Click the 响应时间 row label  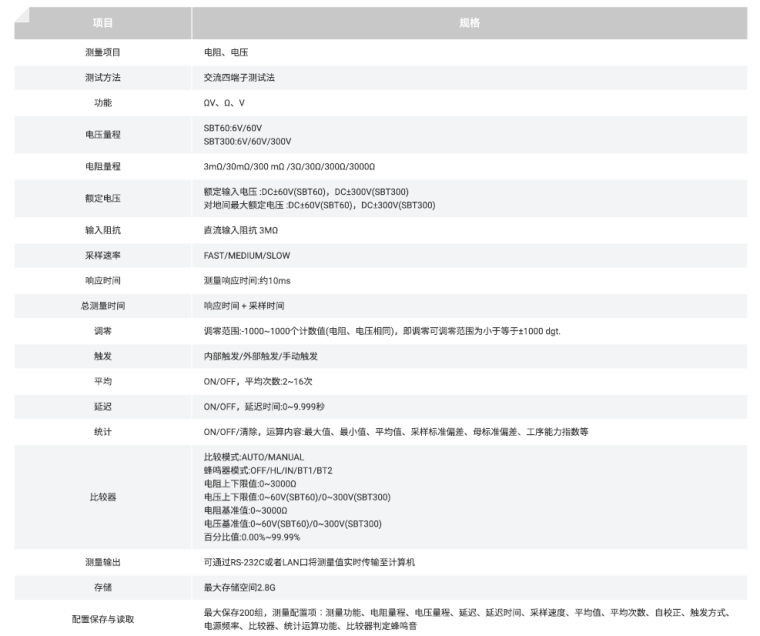pos(103,281)
